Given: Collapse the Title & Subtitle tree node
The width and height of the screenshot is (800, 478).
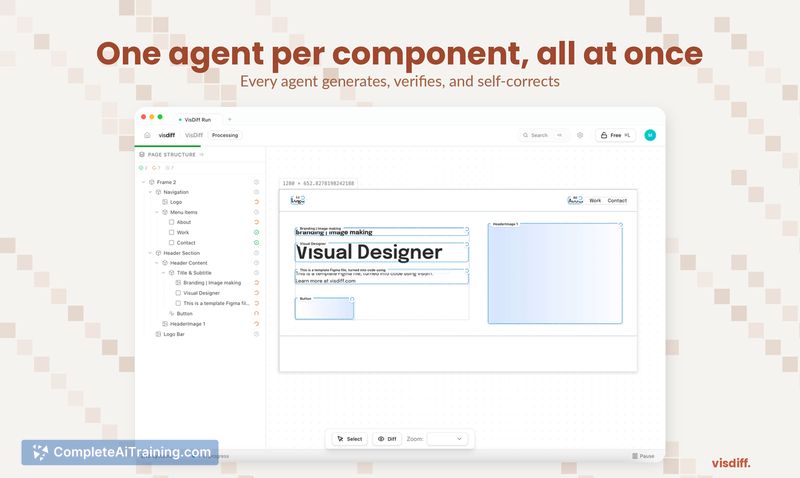Looking at the screenshot, I should tap(163, 273).
